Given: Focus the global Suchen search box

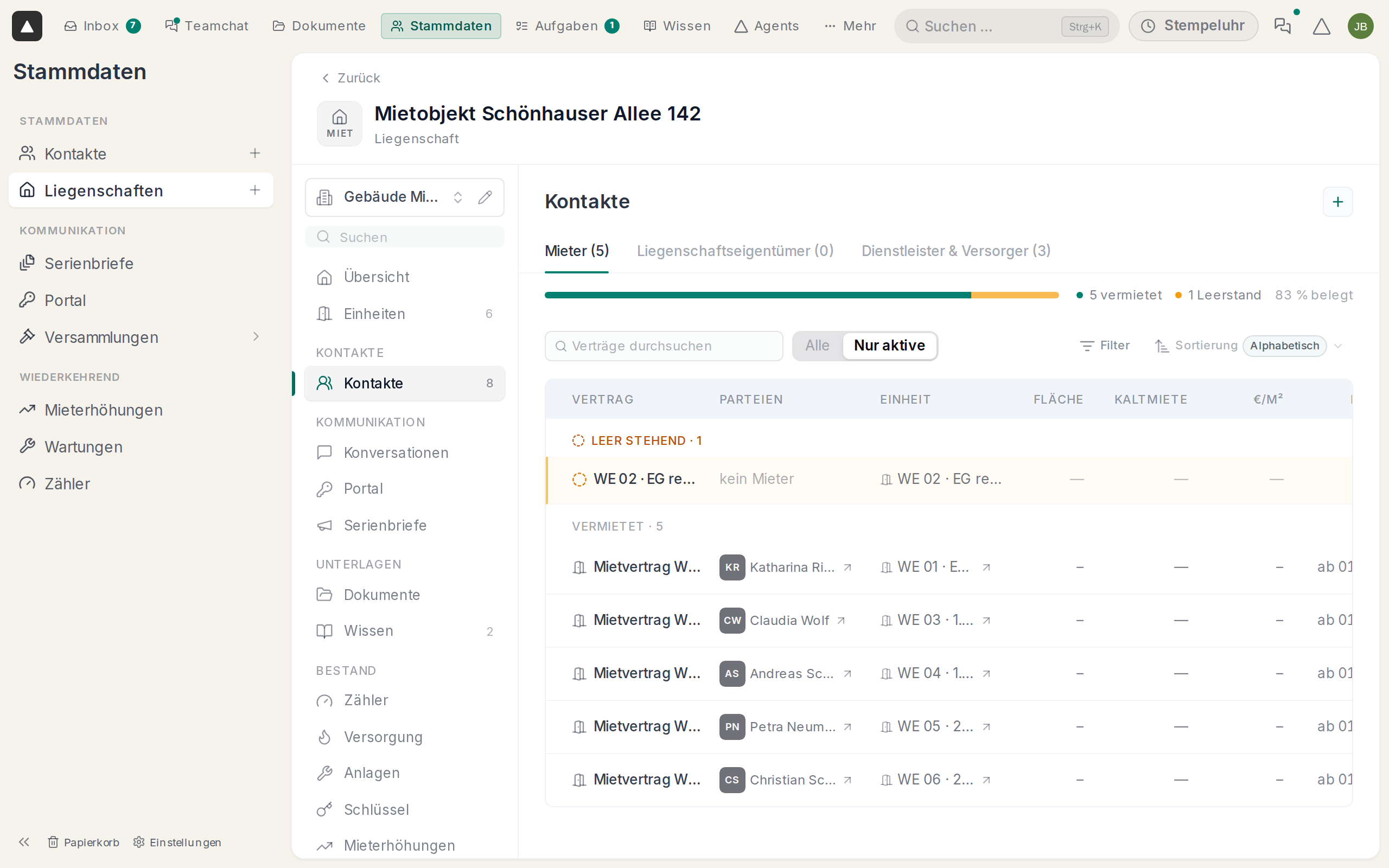Looking at the screenshot, I should (1005, 26).
